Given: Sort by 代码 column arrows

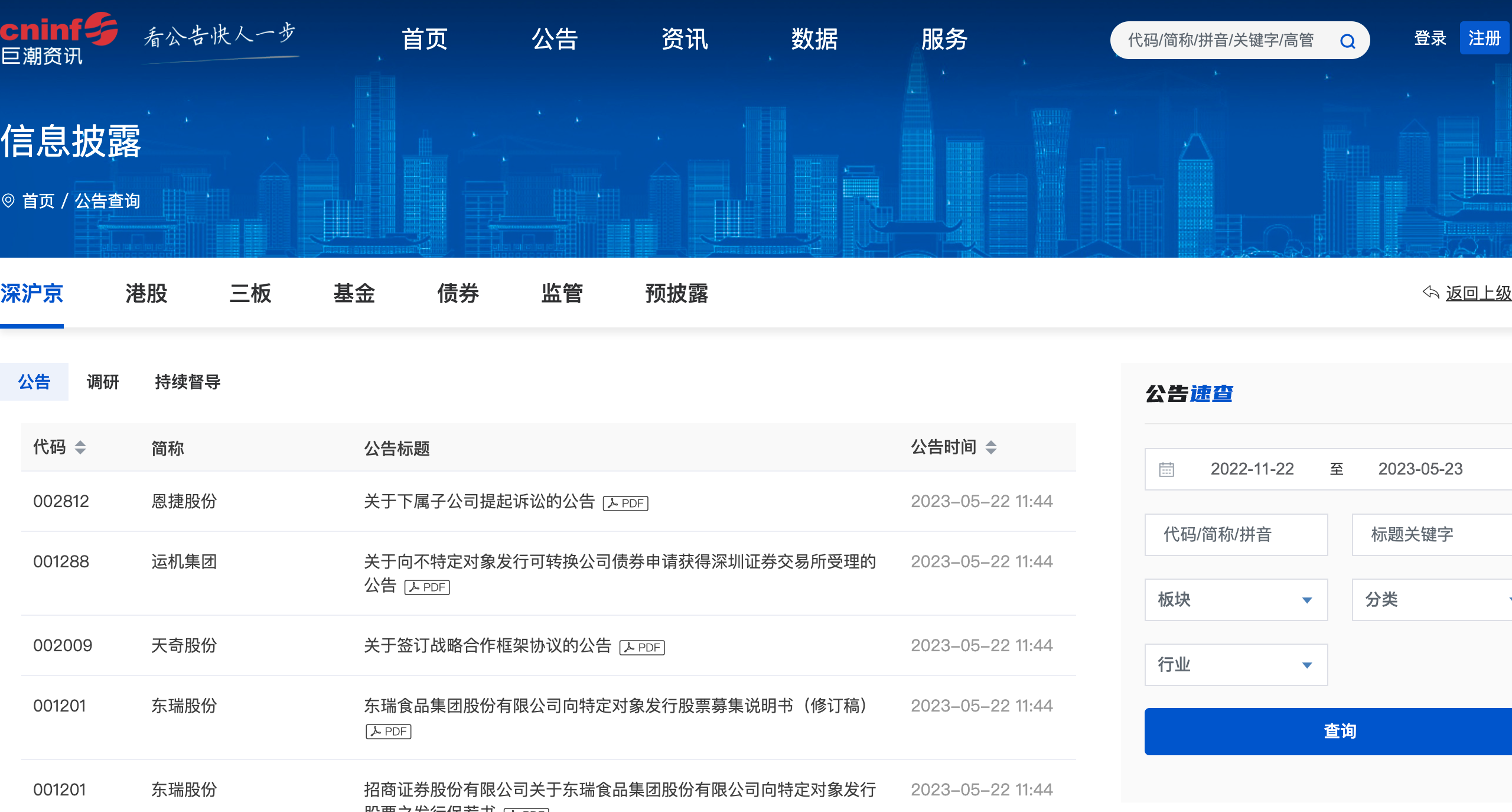Looking at the screenshot, I should coord(80,447).
